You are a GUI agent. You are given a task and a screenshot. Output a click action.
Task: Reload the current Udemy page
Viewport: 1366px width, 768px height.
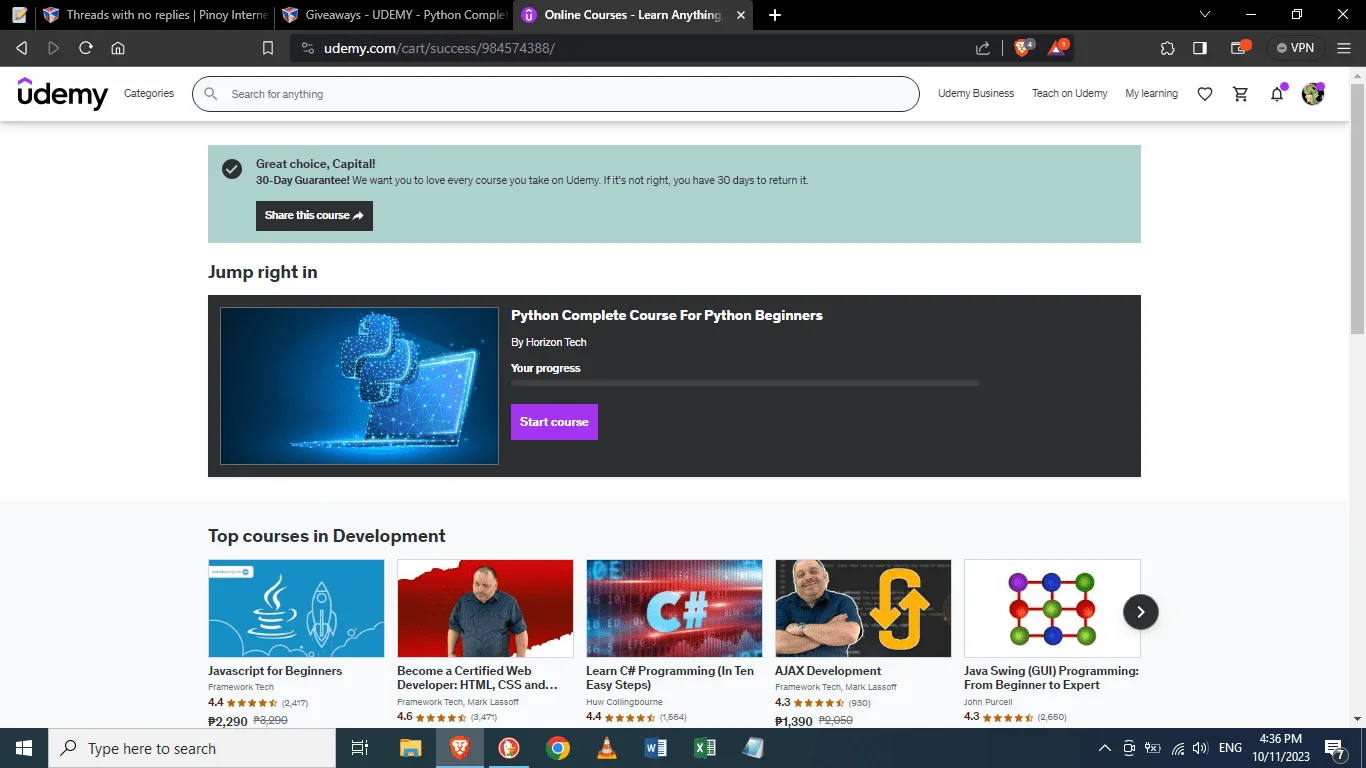pos(86,48)
